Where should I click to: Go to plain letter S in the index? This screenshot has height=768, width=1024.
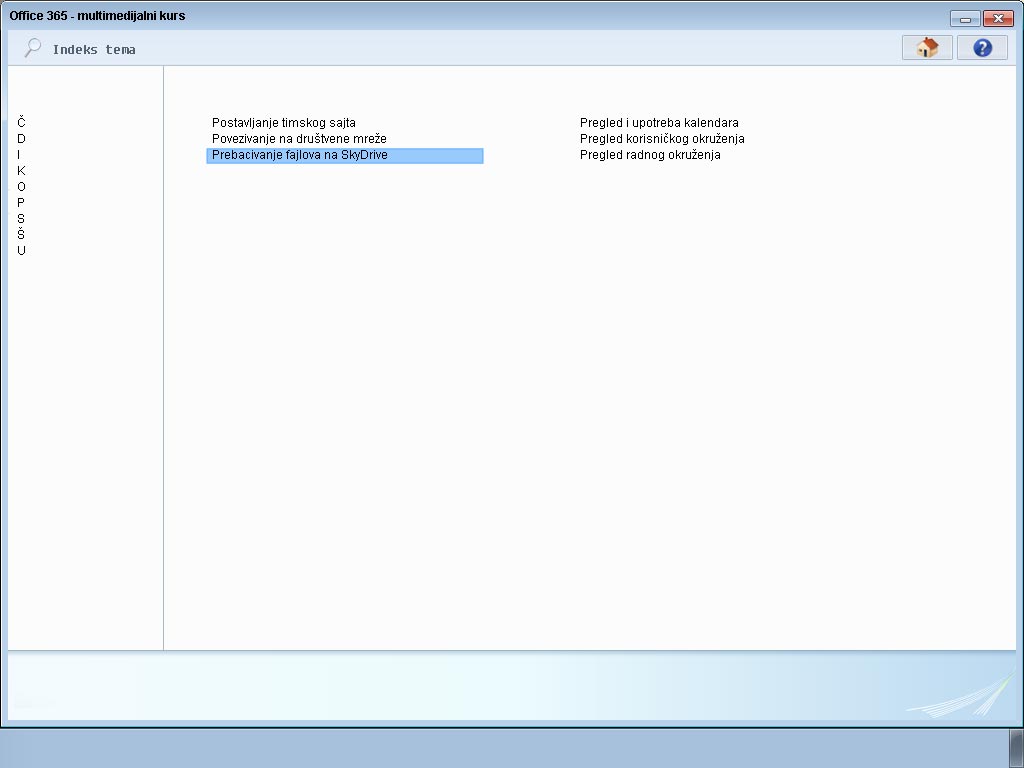[21, 219]
